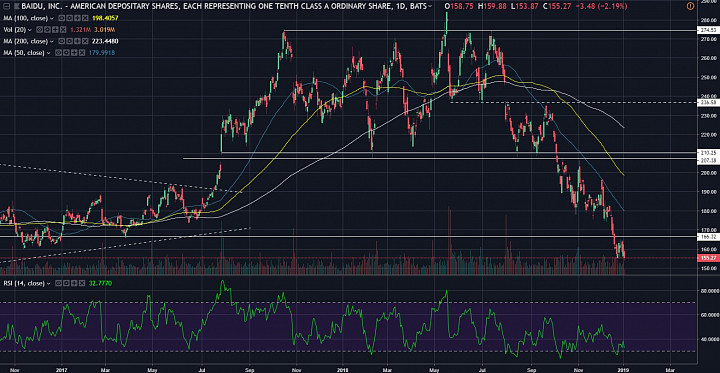Select the 236.58 price label on the axis
The height and width of the screenshot is (373, 720).
[x=709, y=102]
